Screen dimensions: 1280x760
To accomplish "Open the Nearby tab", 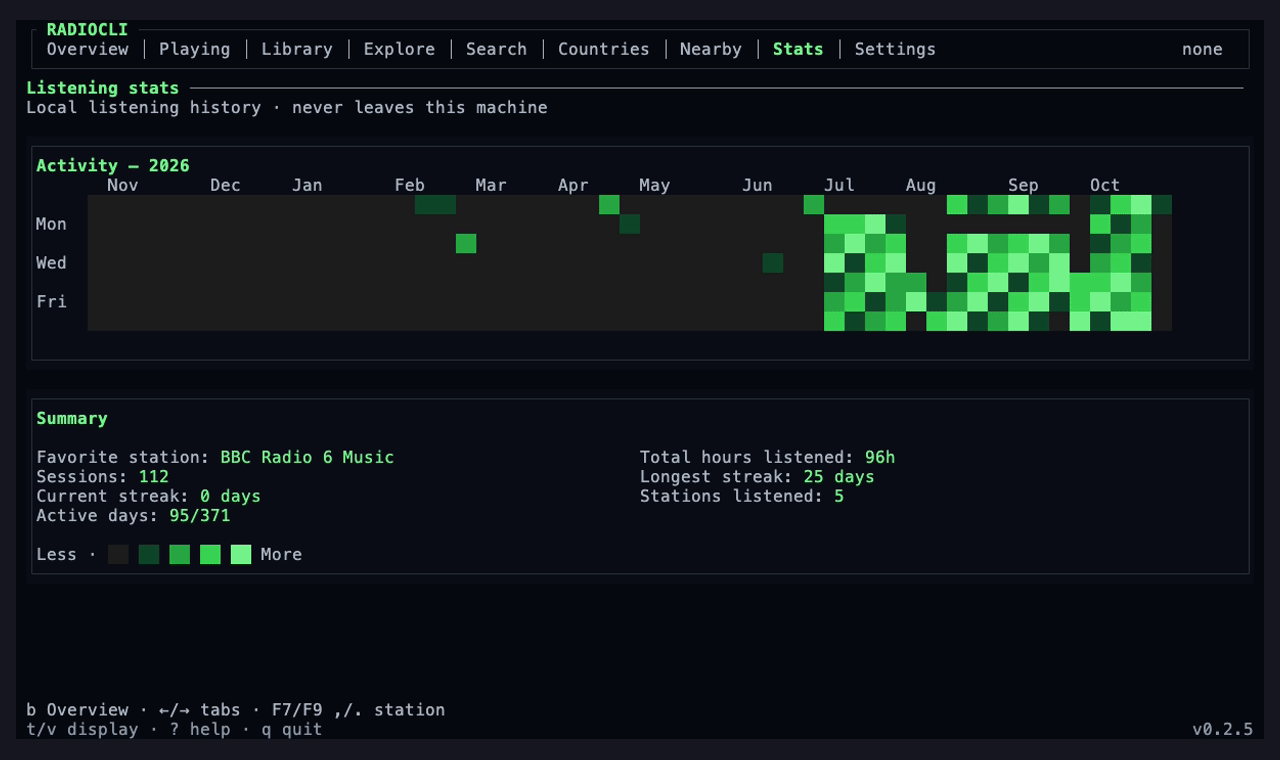I will (x=711, y=49).
